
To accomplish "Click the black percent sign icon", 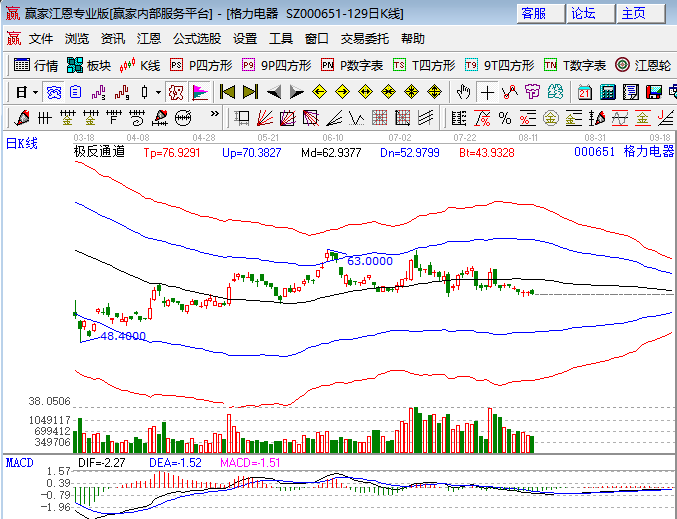I will click(505, 118).
